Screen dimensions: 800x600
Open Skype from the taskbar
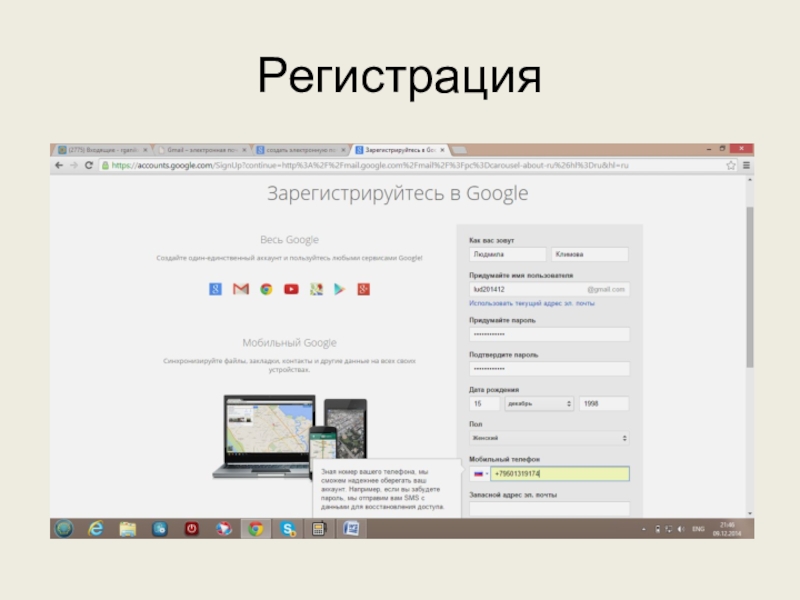point(288,529)
